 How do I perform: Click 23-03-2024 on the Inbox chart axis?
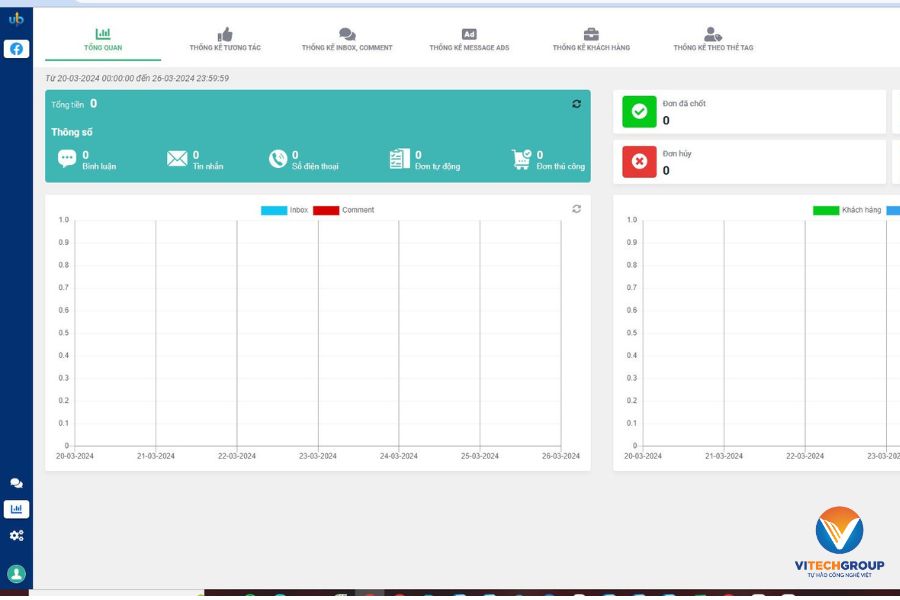pos(318,456)
